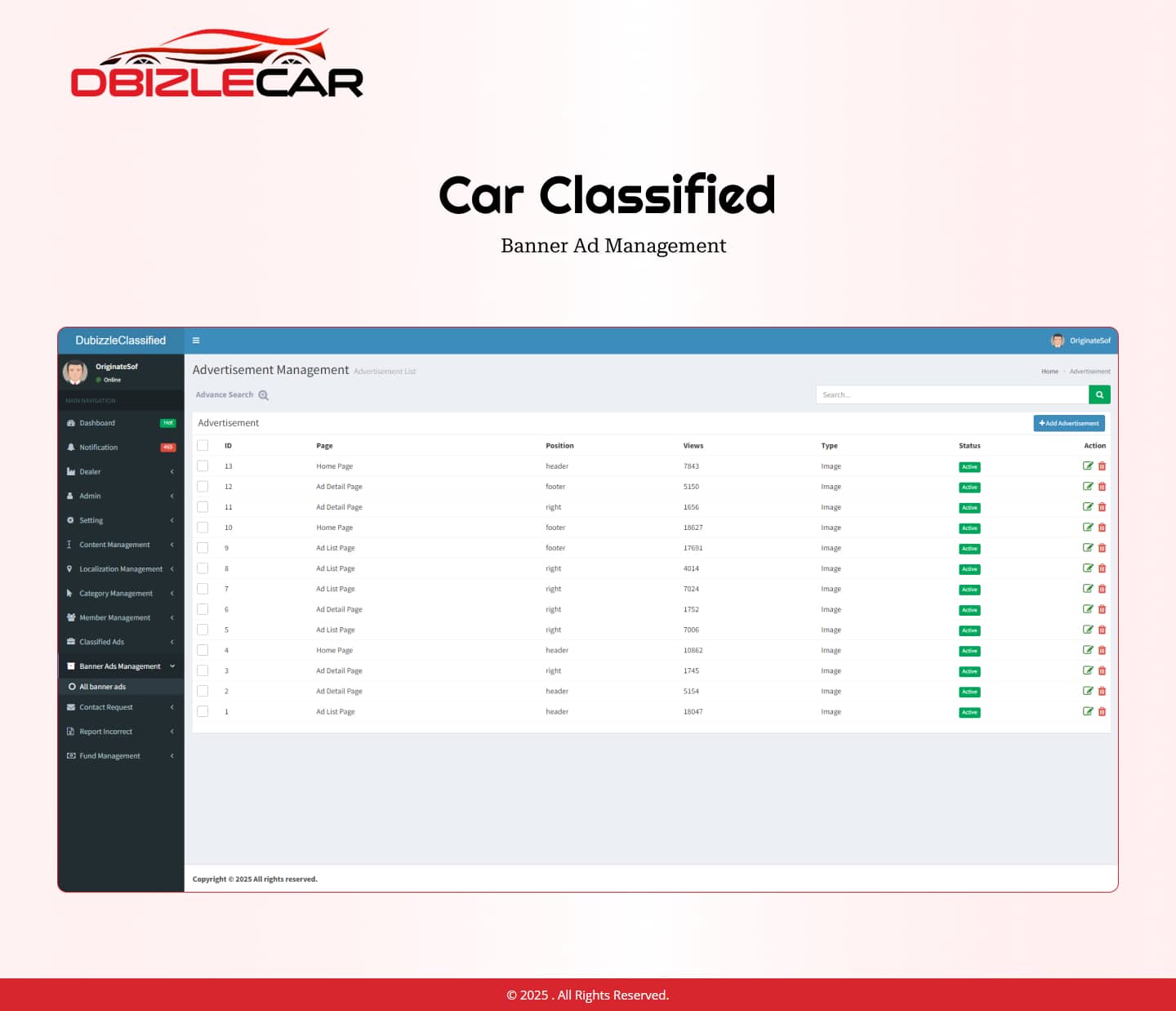Delete advertisement row ID 13
1176x1011 pixels.
[1102, 466]
